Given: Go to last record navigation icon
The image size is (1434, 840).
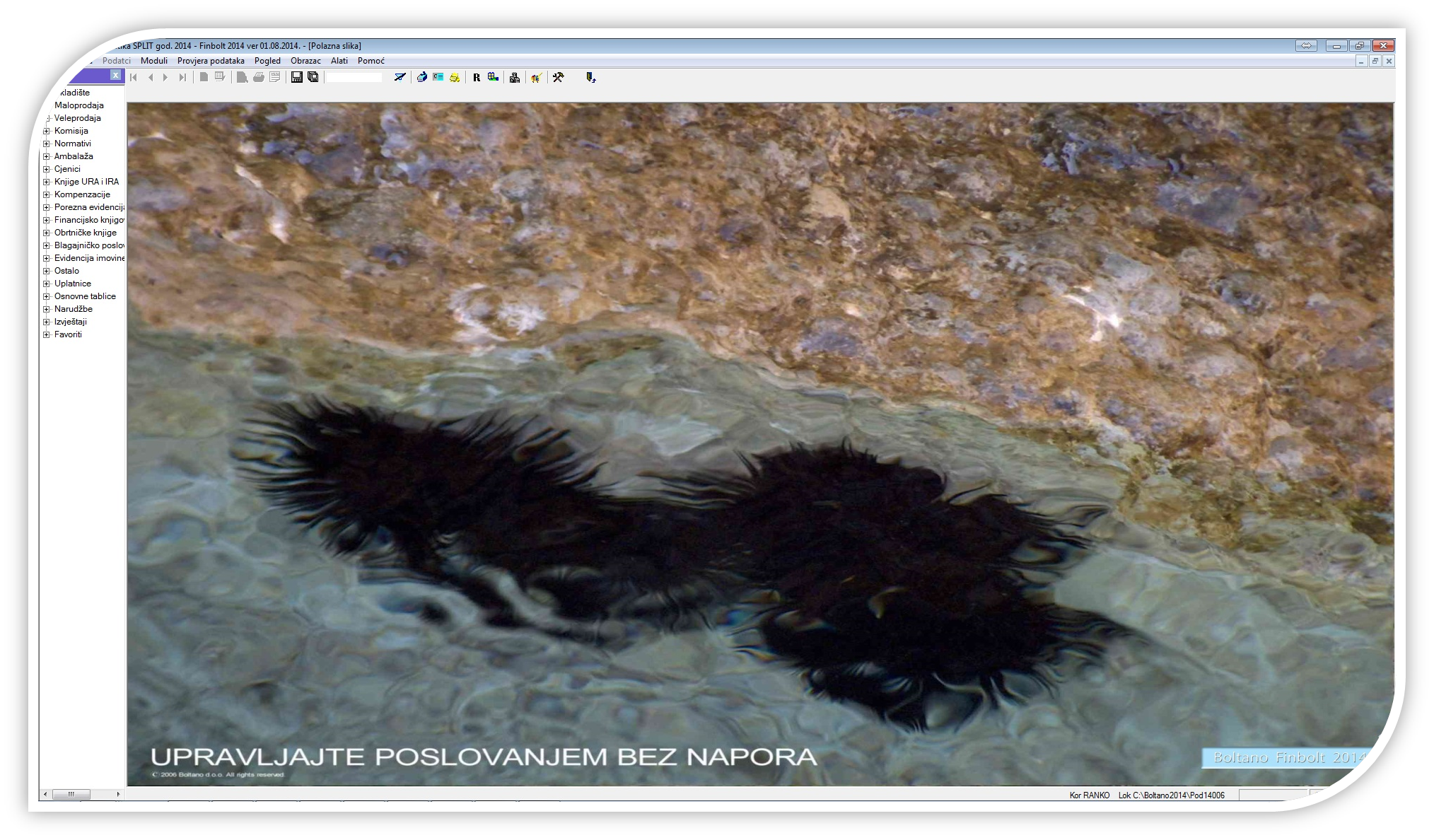Looking at the screenshot, I should 182,77.
